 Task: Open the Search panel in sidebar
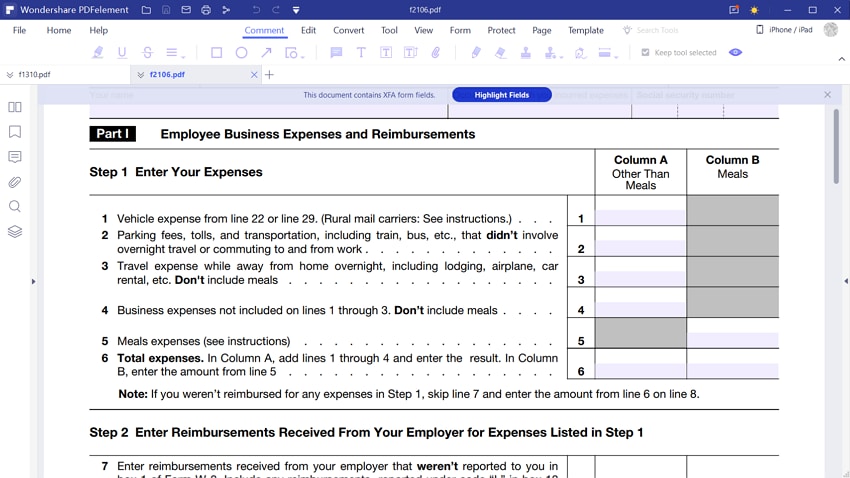tap(15, 206)
